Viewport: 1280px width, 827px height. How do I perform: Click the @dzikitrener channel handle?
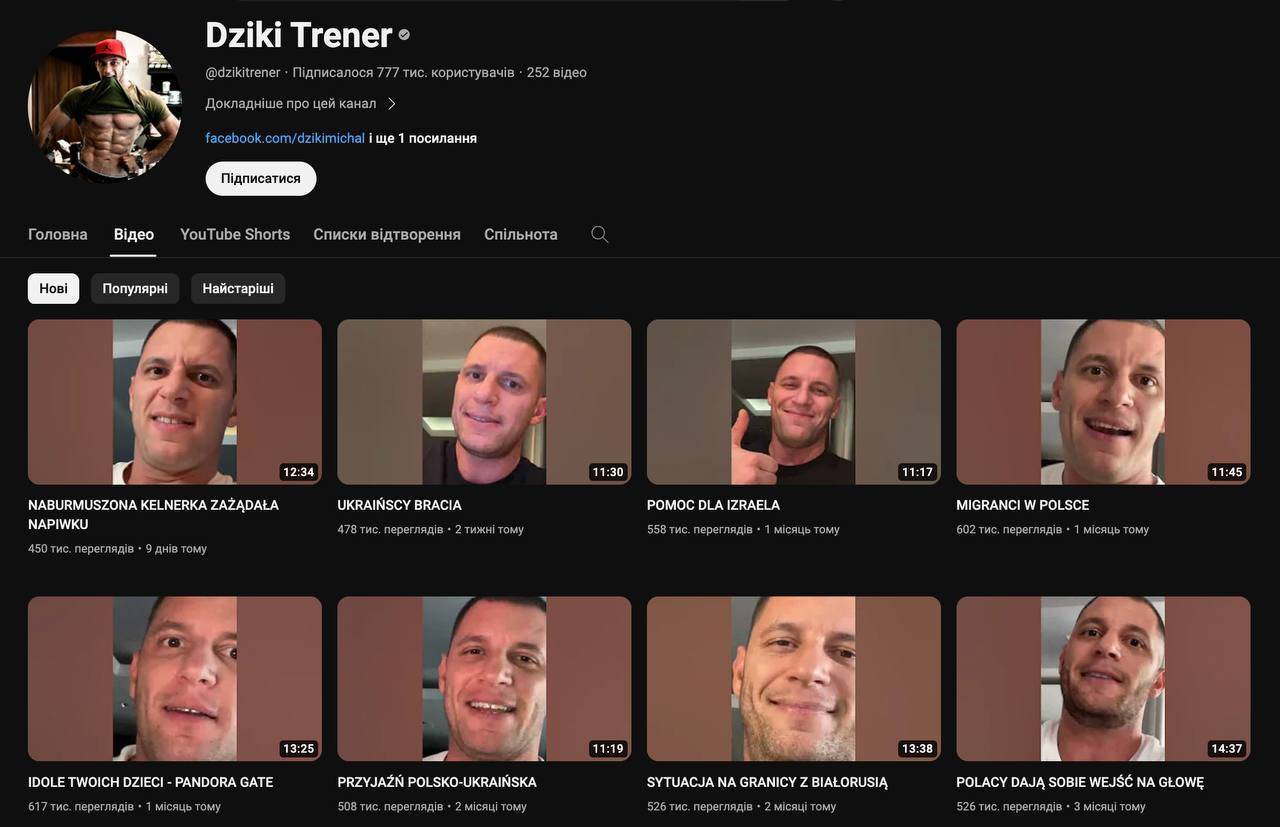tap(243, 73)
